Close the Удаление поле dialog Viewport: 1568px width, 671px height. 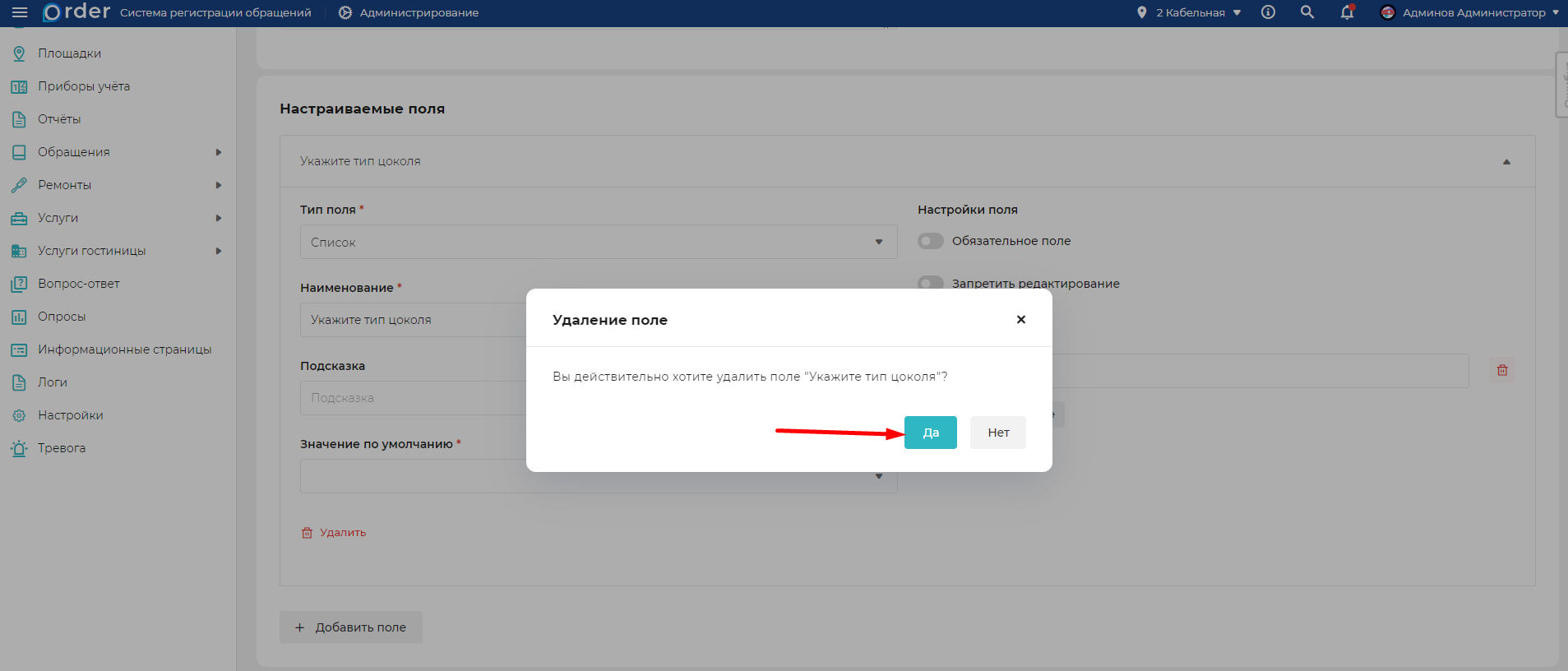(x=1020, y=320)
